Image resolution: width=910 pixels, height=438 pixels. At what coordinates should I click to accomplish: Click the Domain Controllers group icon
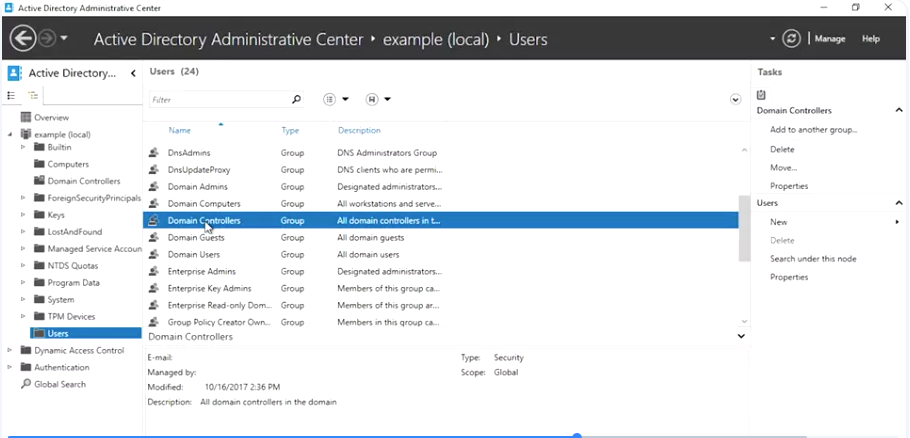153,220
